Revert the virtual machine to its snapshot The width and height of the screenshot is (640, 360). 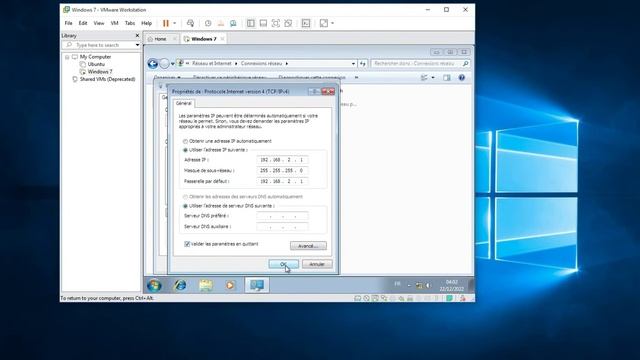tap(220, 23)
